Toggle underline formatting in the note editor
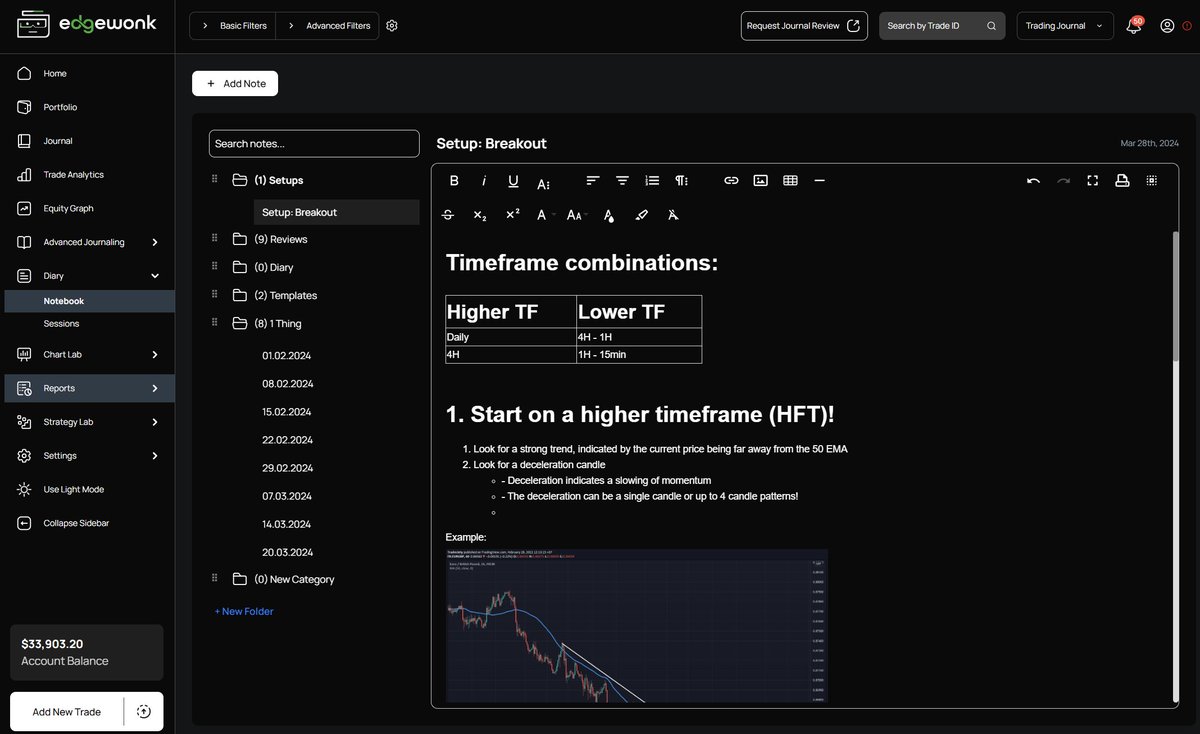The height and width of the screenshot is (734, 1200). click(513, 181)
